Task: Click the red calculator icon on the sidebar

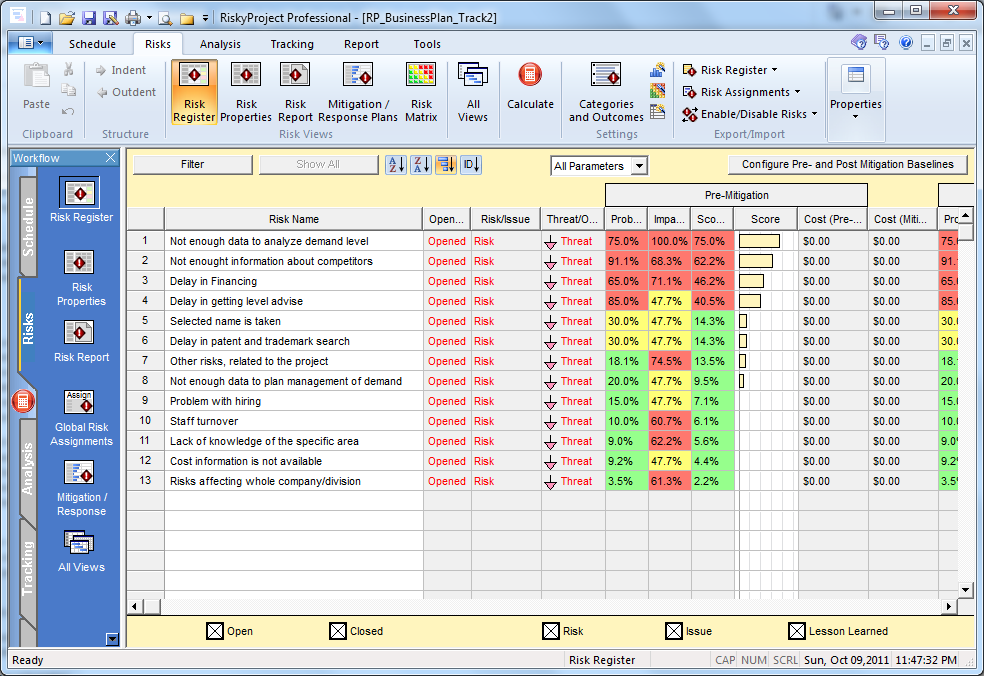Action: pyautogui.click(x=23, y=402)
